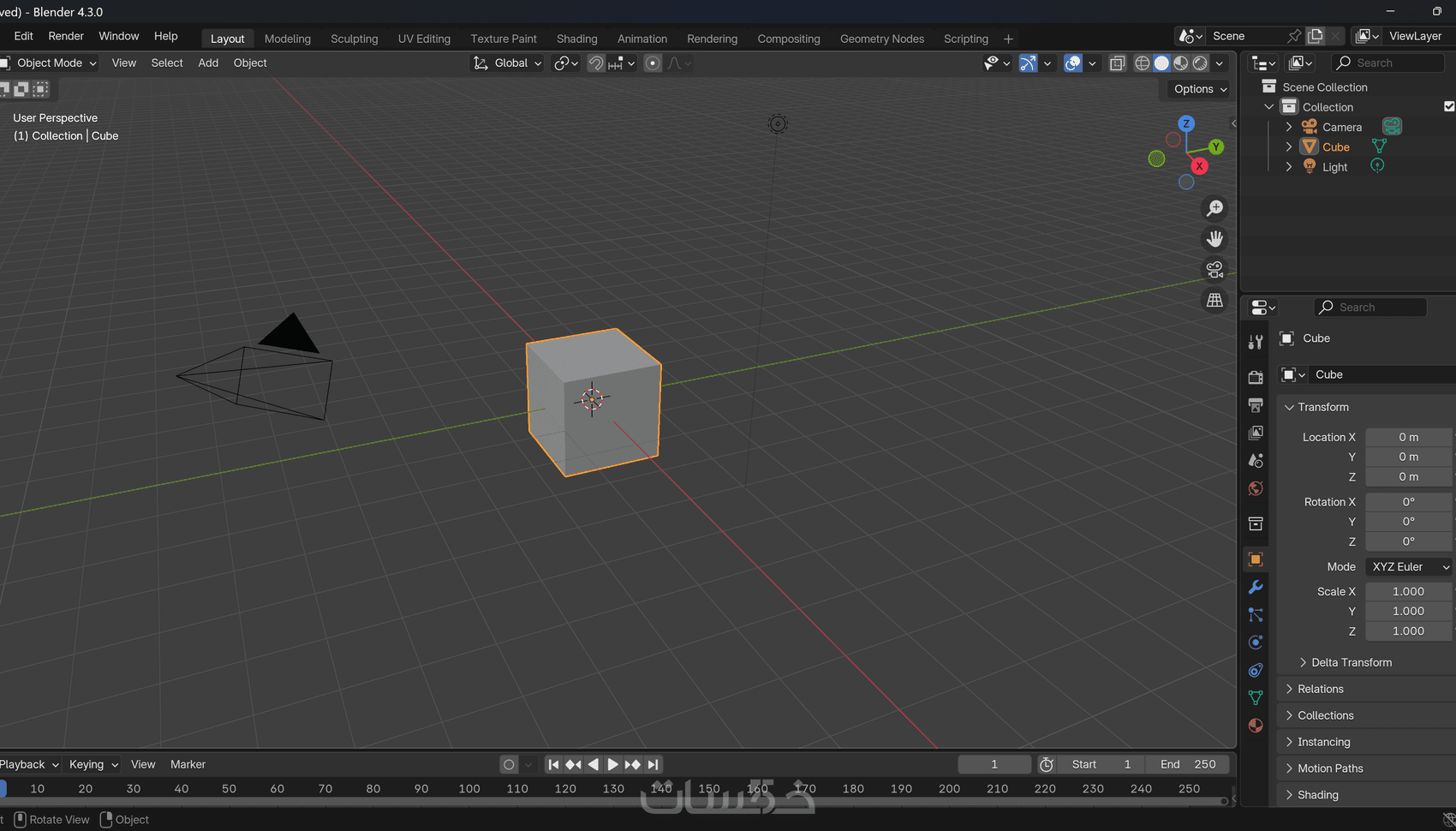
Task: Open Global transform orientation dropdown
Action: [x=508, y=63]
